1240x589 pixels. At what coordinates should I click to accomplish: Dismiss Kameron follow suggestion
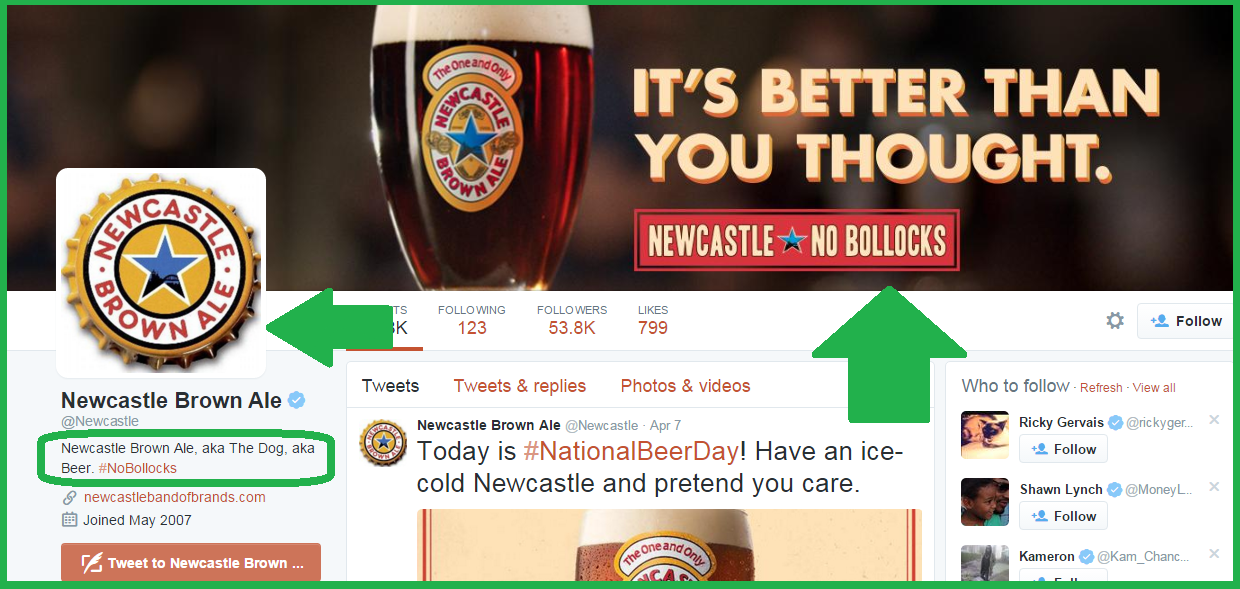coord(1214,554)
